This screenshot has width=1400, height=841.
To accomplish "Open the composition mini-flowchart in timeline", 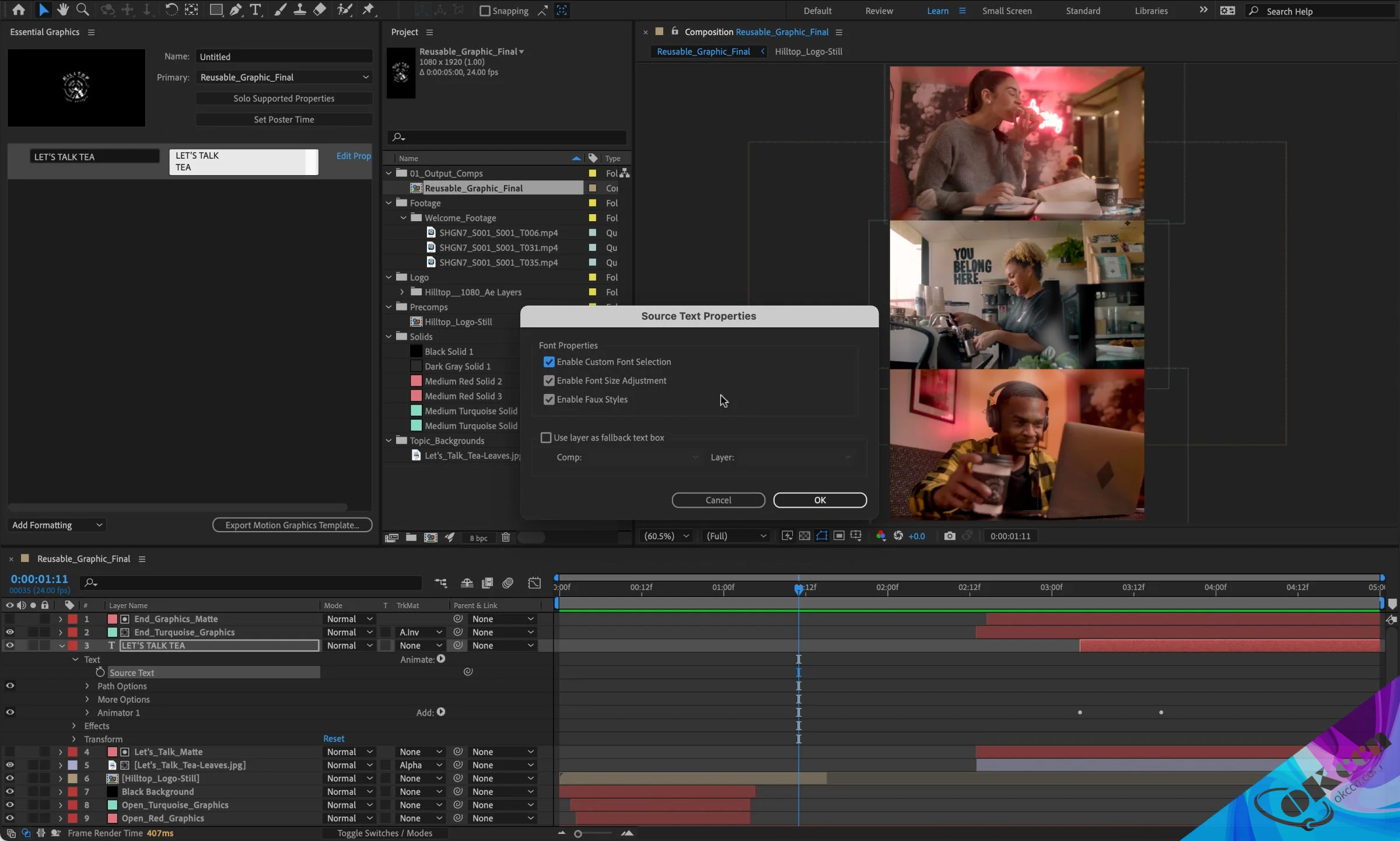I will [441, 582].
